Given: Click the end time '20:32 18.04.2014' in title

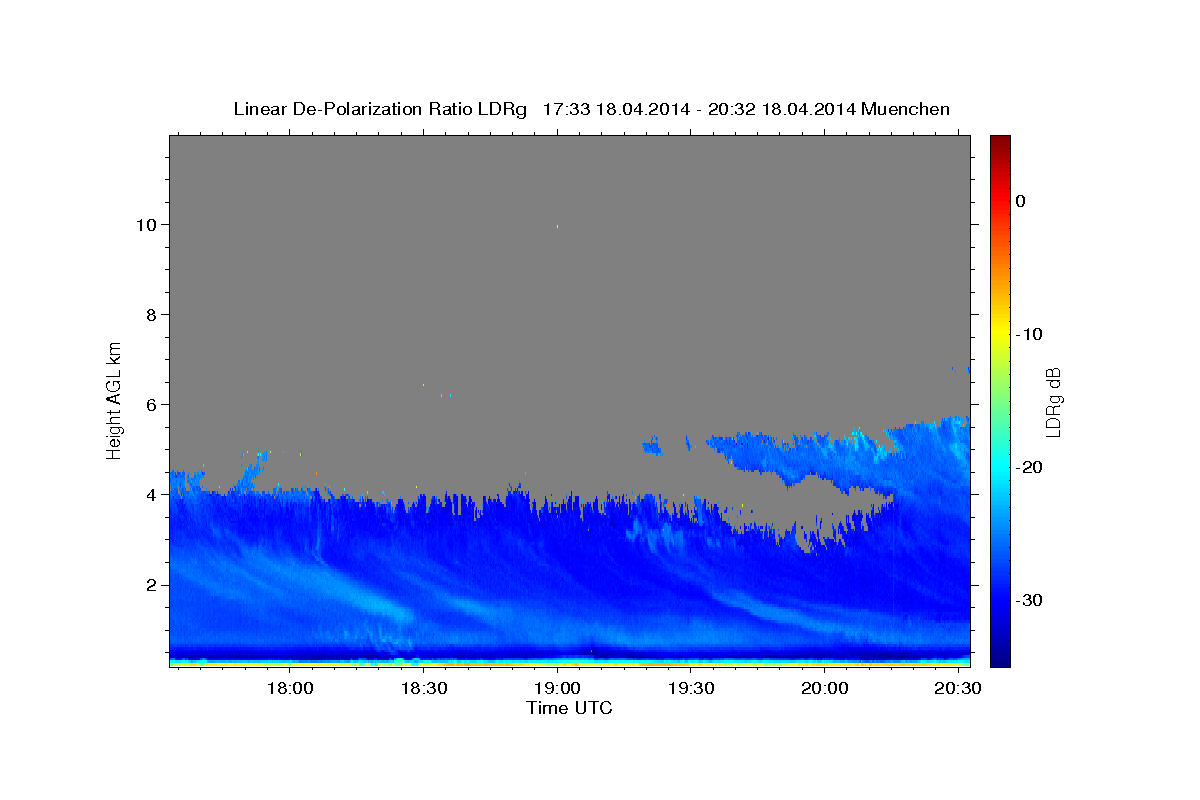Looking at the screenshot, I should (781, 109).
